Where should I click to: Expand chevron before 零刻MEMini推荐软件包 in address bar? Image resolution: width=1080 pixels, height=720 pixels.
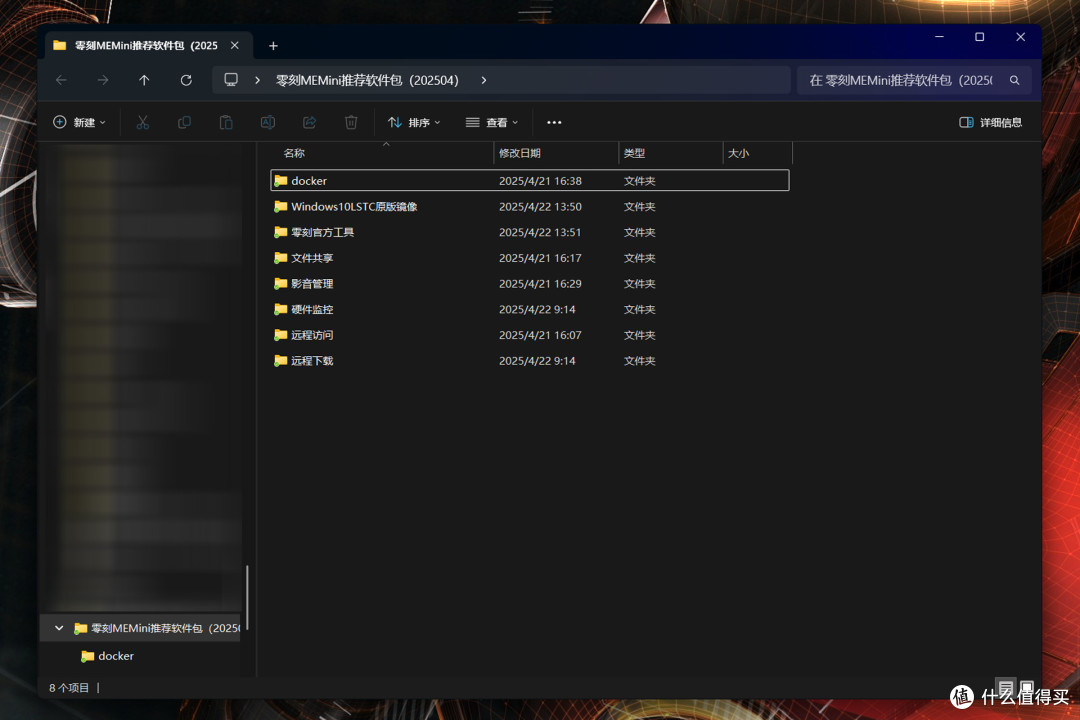coord(257,81)
